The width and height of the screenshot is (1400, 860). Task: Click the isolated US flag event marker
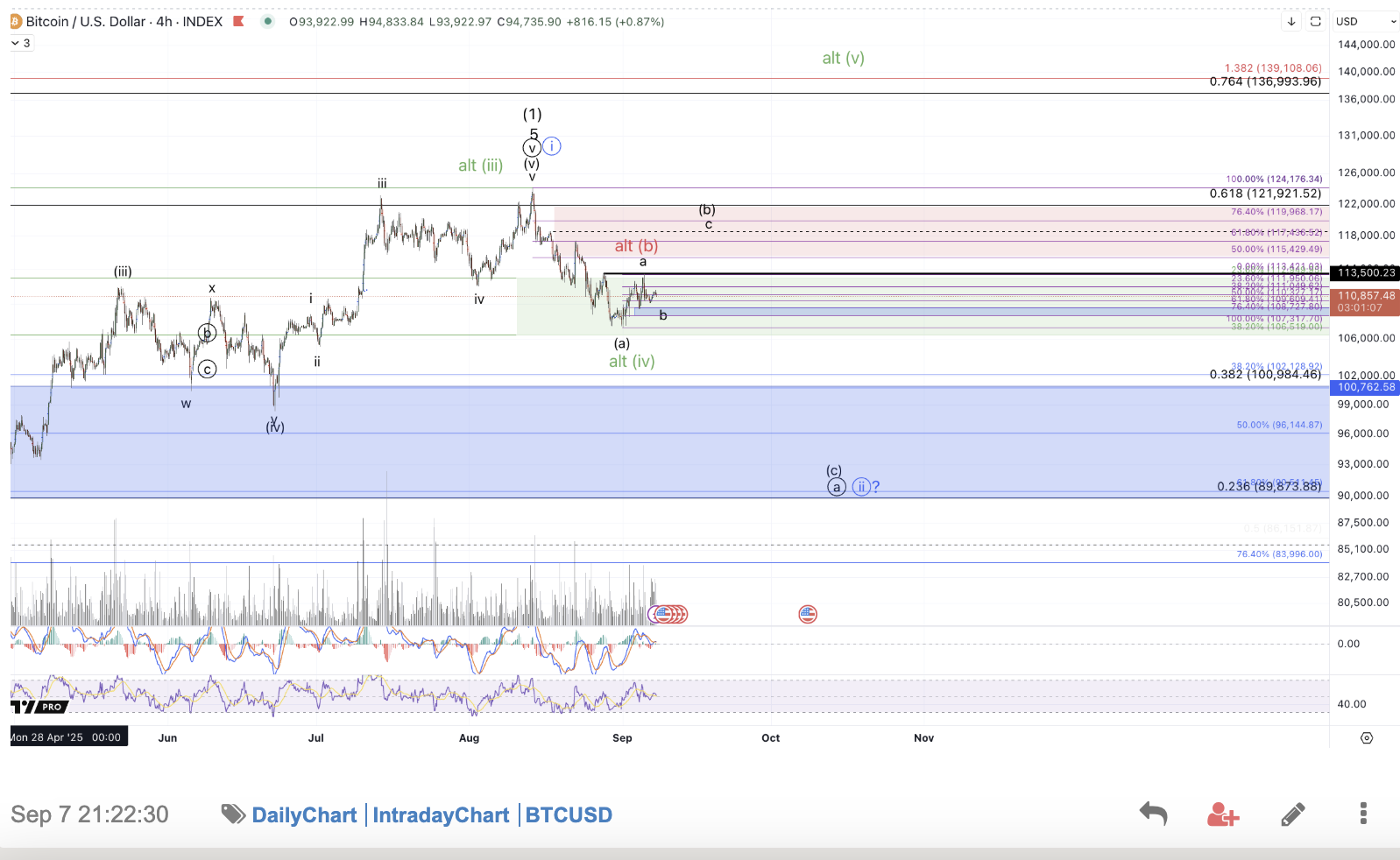(807, 614)
